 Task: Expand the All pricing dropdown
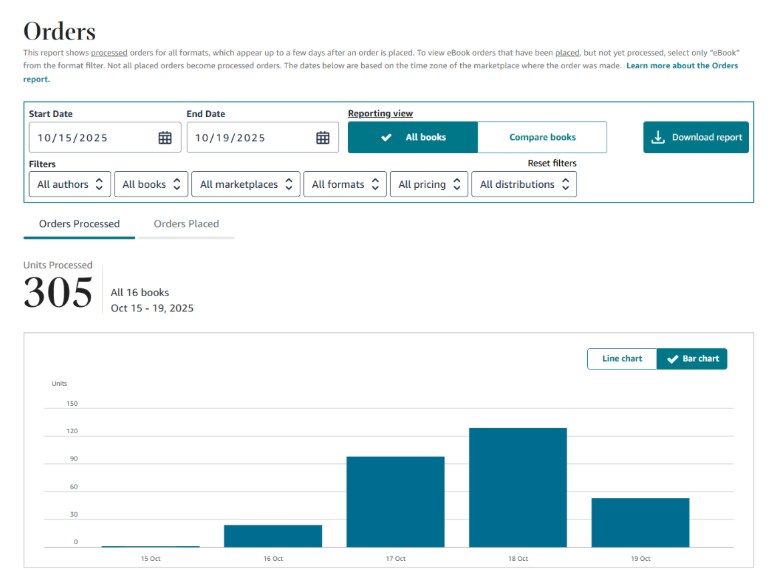[429, 185]
